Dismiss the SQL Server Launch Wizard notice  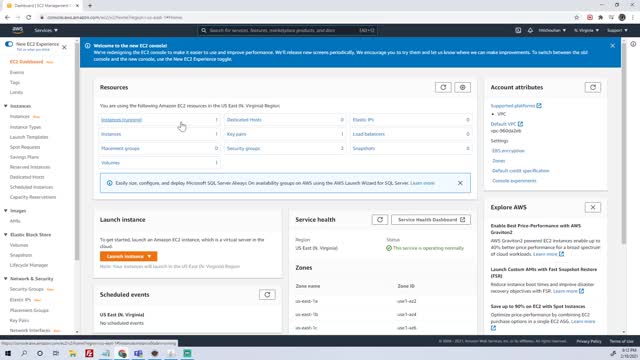(x=460, y=183)
